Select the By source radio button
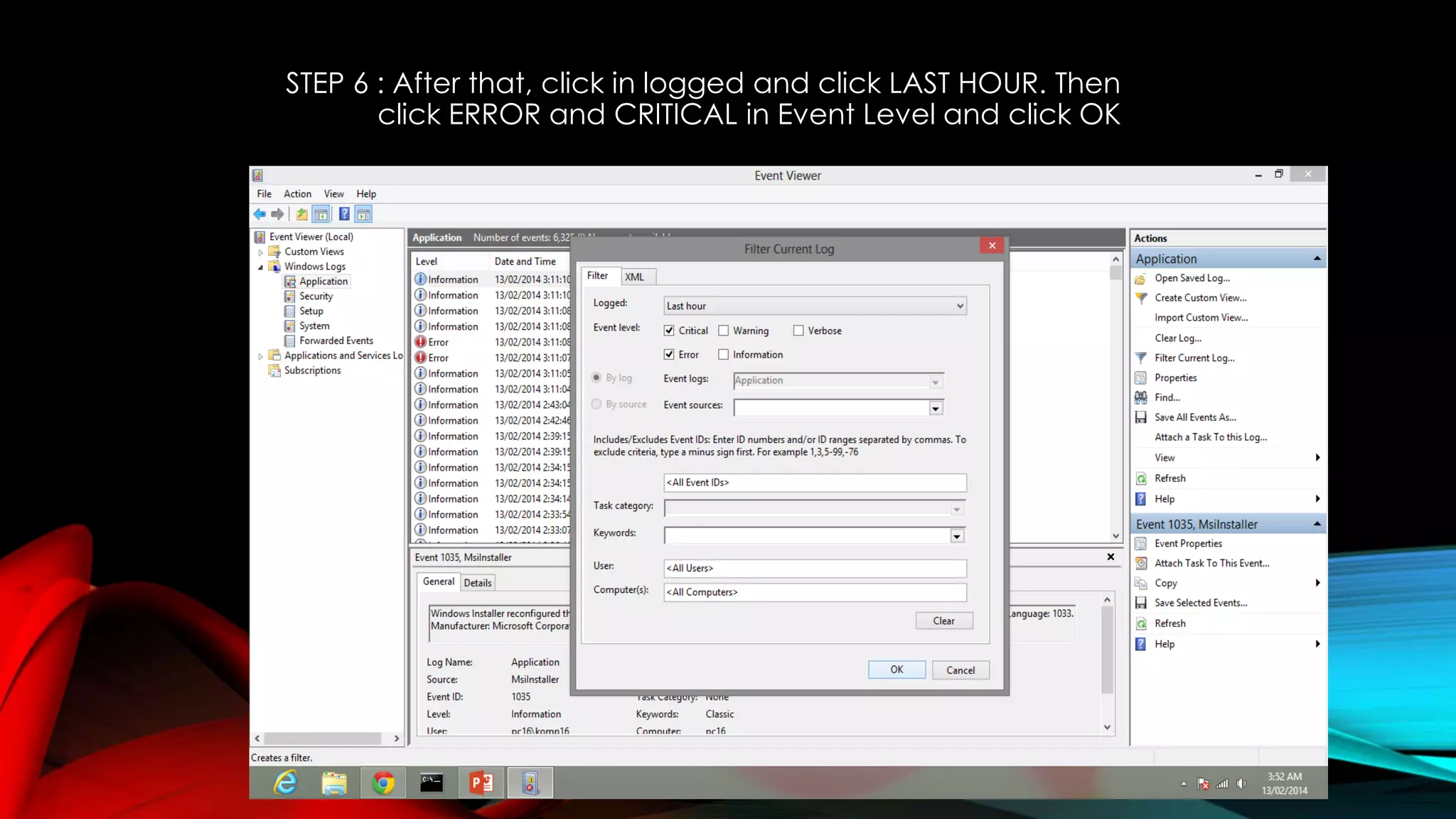Screen dimensions: 1456x819 596,404
